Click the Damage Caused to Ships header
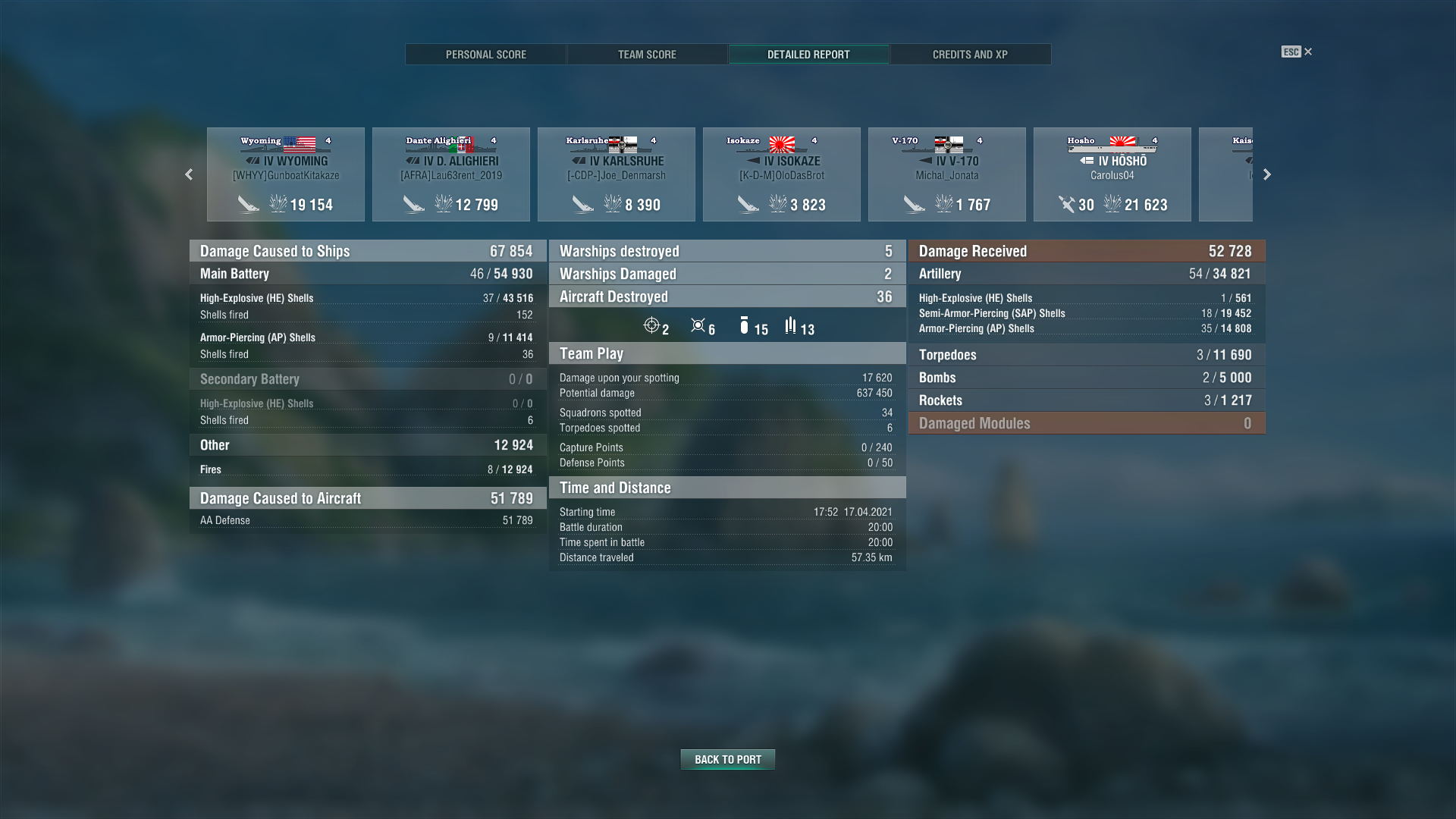The width and height of the screenshot is (1456, 819). [x=368, y=251]
